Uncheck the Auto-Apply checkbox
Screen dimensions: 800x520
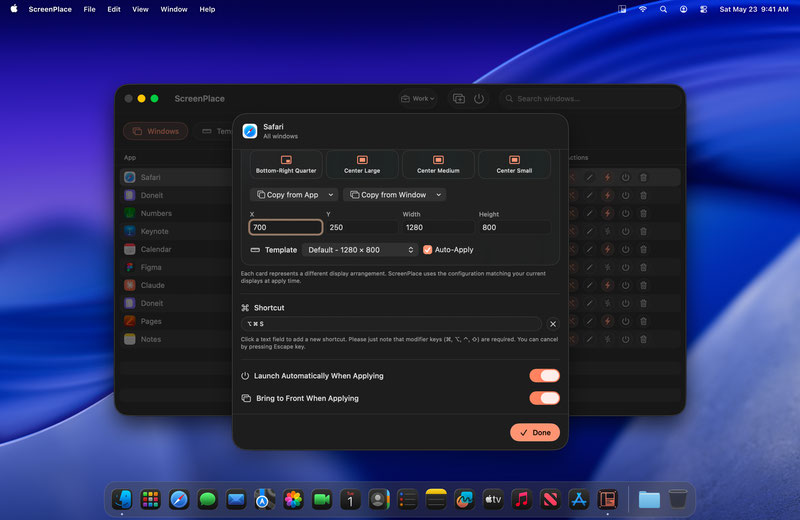click(428, 250)
